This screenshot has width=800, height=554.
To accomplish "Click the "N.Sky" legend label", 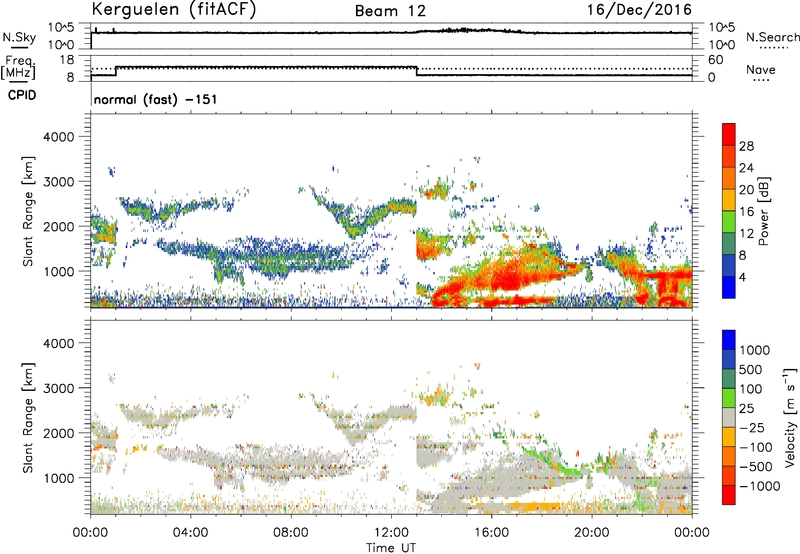I will pyautogui.click(x=19, y=37).
